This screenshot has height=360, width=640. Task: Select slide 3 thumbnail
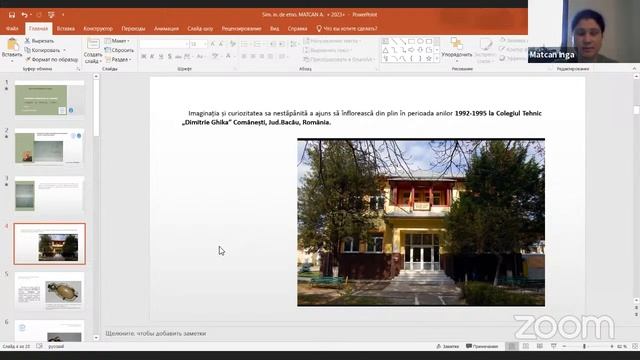[x=49, y=195]
